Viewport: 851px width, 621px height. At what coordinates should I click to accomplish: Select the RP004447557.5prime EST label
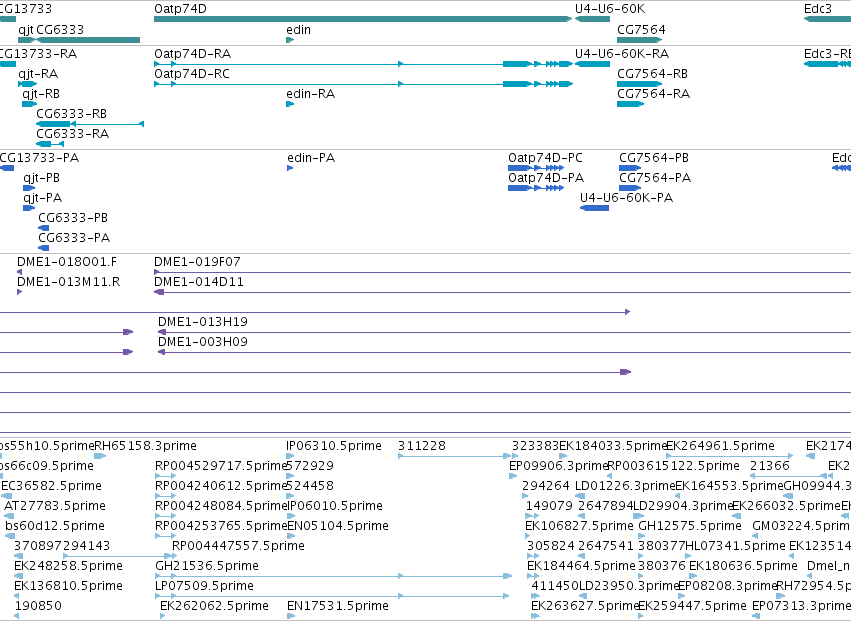point(238,546)
